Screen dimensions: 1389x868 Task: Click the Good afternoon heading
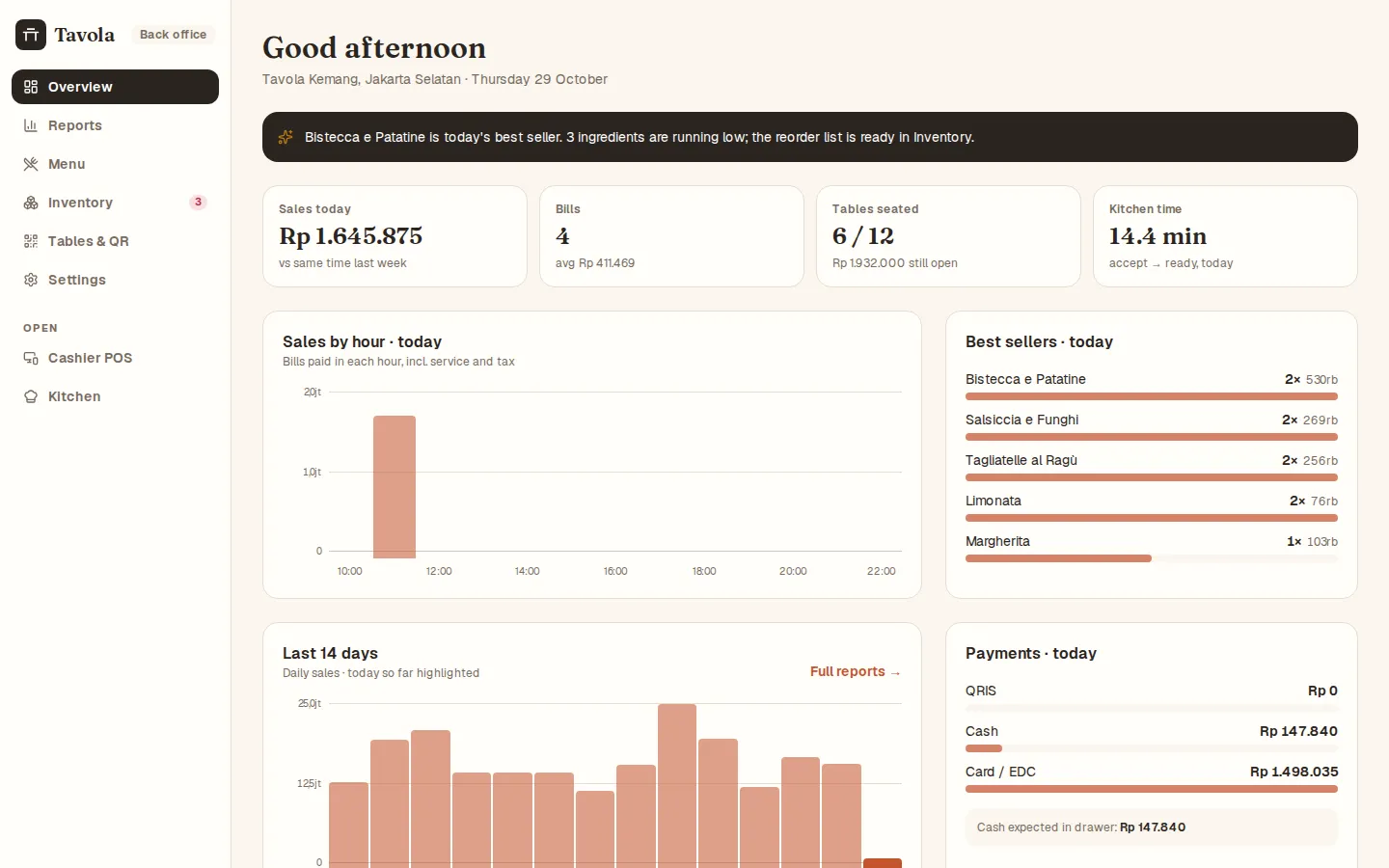tap(374, 47)
